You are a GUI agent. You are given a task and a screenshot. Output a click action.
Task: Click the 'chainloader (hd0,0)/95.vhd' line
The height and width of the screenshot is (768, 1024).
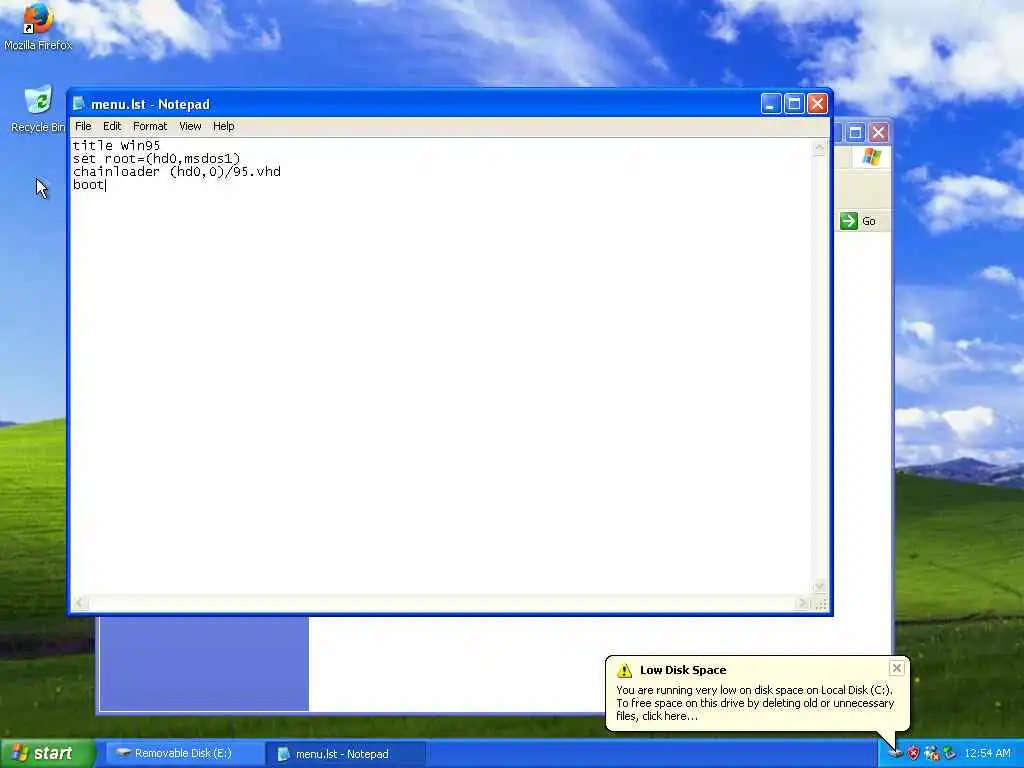[x=177, y=172]
